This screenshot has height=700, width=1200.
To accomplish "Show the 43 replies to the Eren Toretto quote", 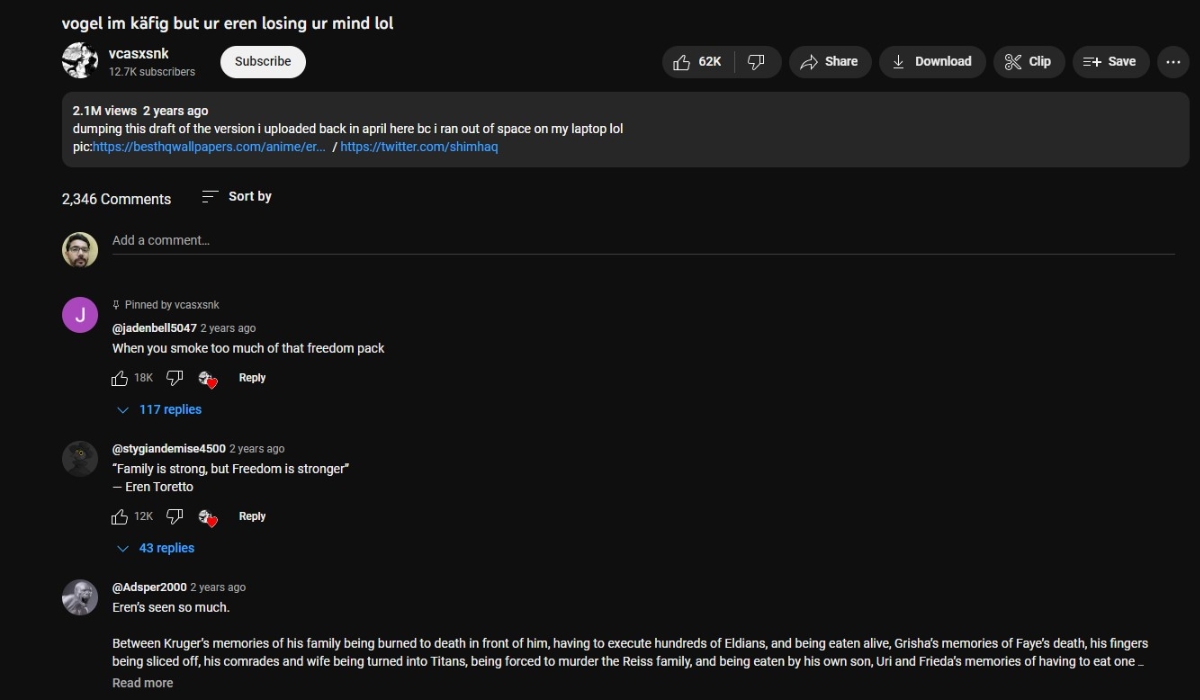I will pos(155,547).
